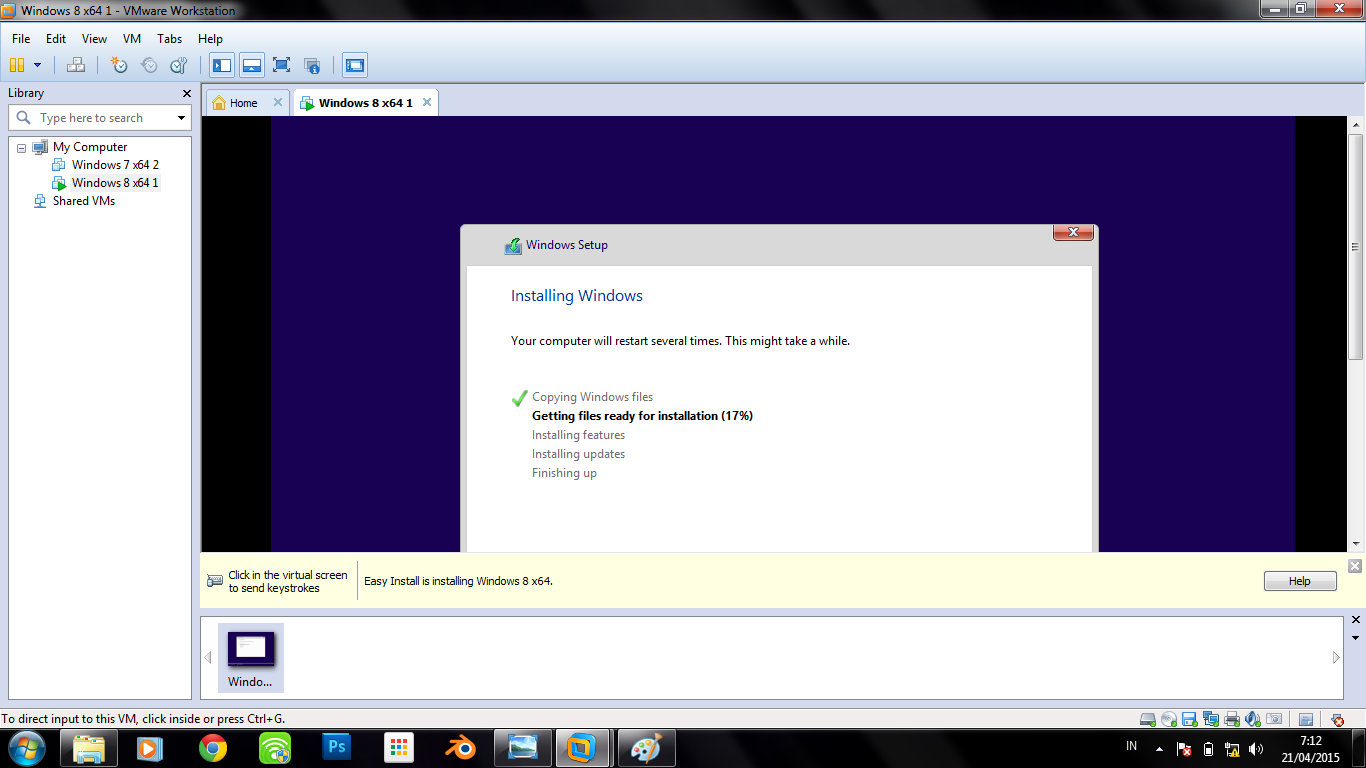Dismiss the Easy Install notification bar
The width and height of the screenshot is (1366, 768).
(1355, 566)
